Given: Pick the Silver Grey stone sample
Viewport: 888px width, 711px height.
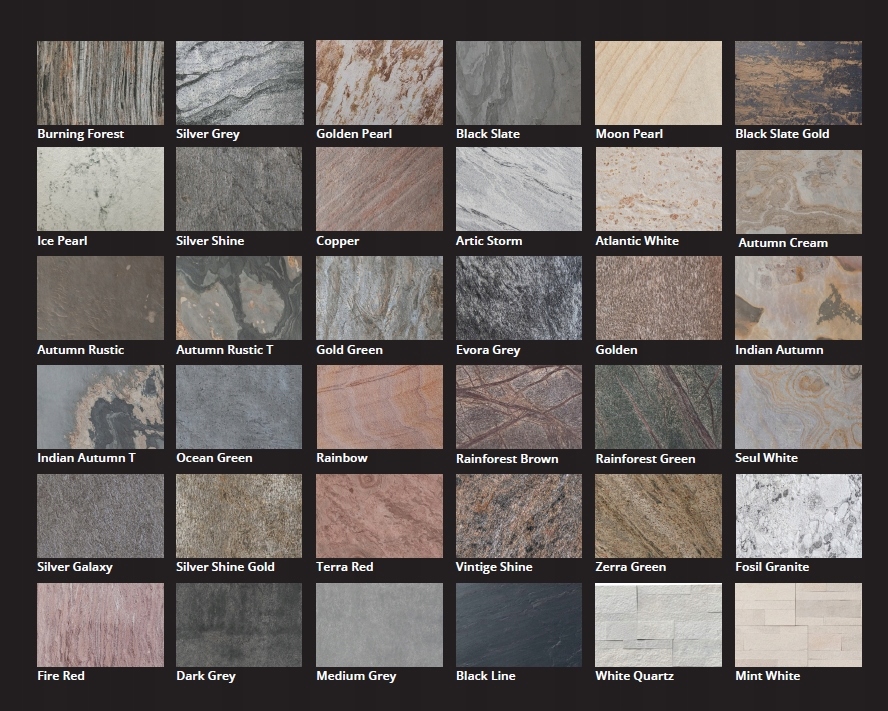Looking at the screenshot, I should coord(240,83).
